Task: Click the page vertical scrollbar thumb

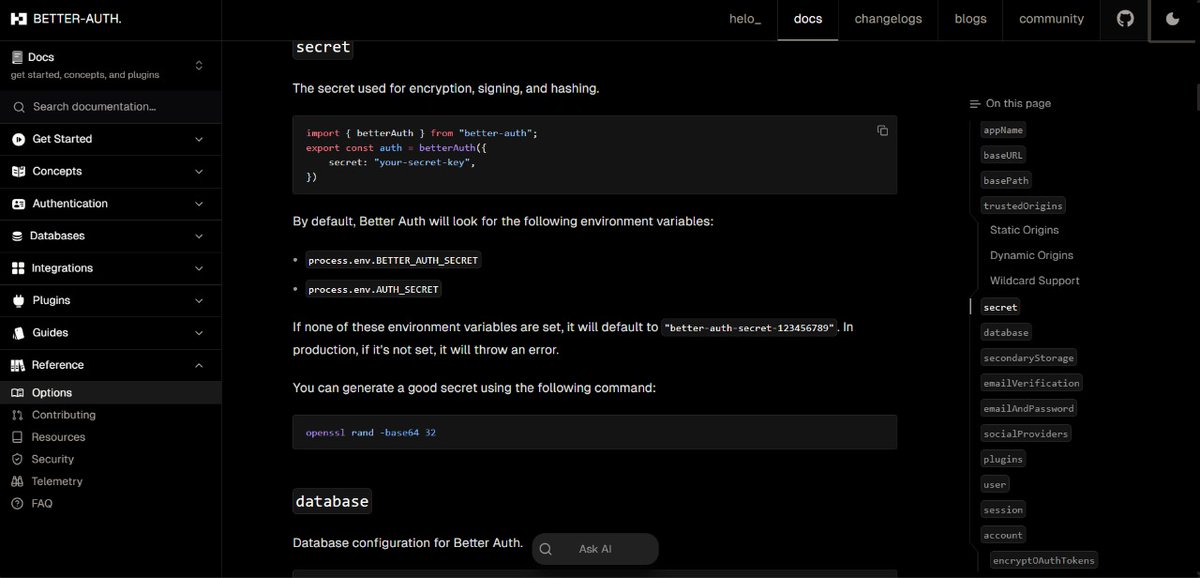Action: click(x=1196, y=97)
